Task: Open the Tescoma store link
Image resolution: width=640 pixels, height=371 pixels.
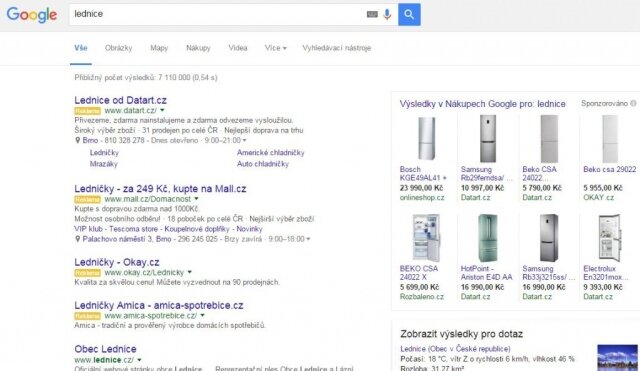Action: (133, 229)
